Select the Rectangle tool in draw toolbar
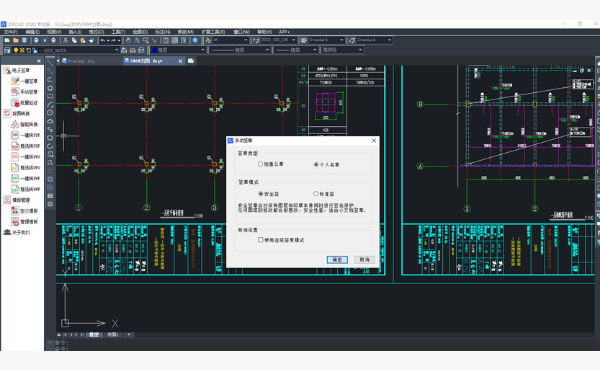Viewport: 600px width, 371px height. click(50, 96)
